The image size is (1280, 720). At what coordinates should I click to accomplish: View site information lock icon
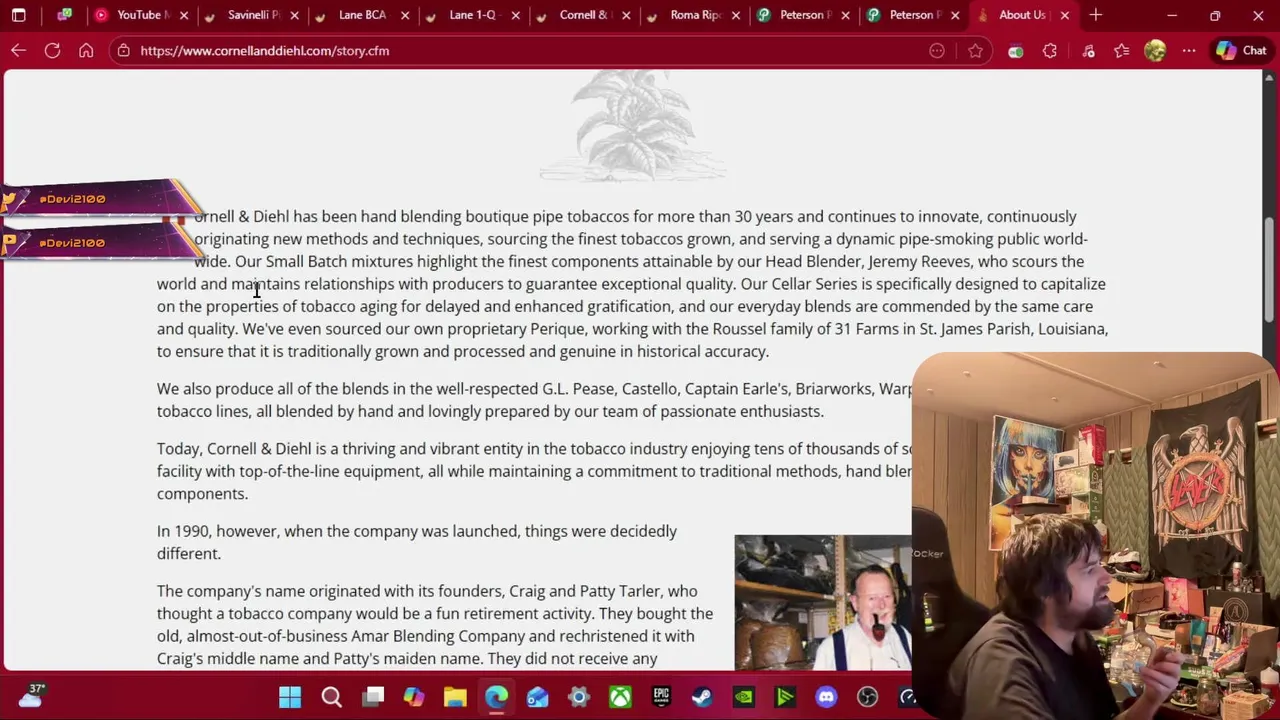(x=123, y=51)
